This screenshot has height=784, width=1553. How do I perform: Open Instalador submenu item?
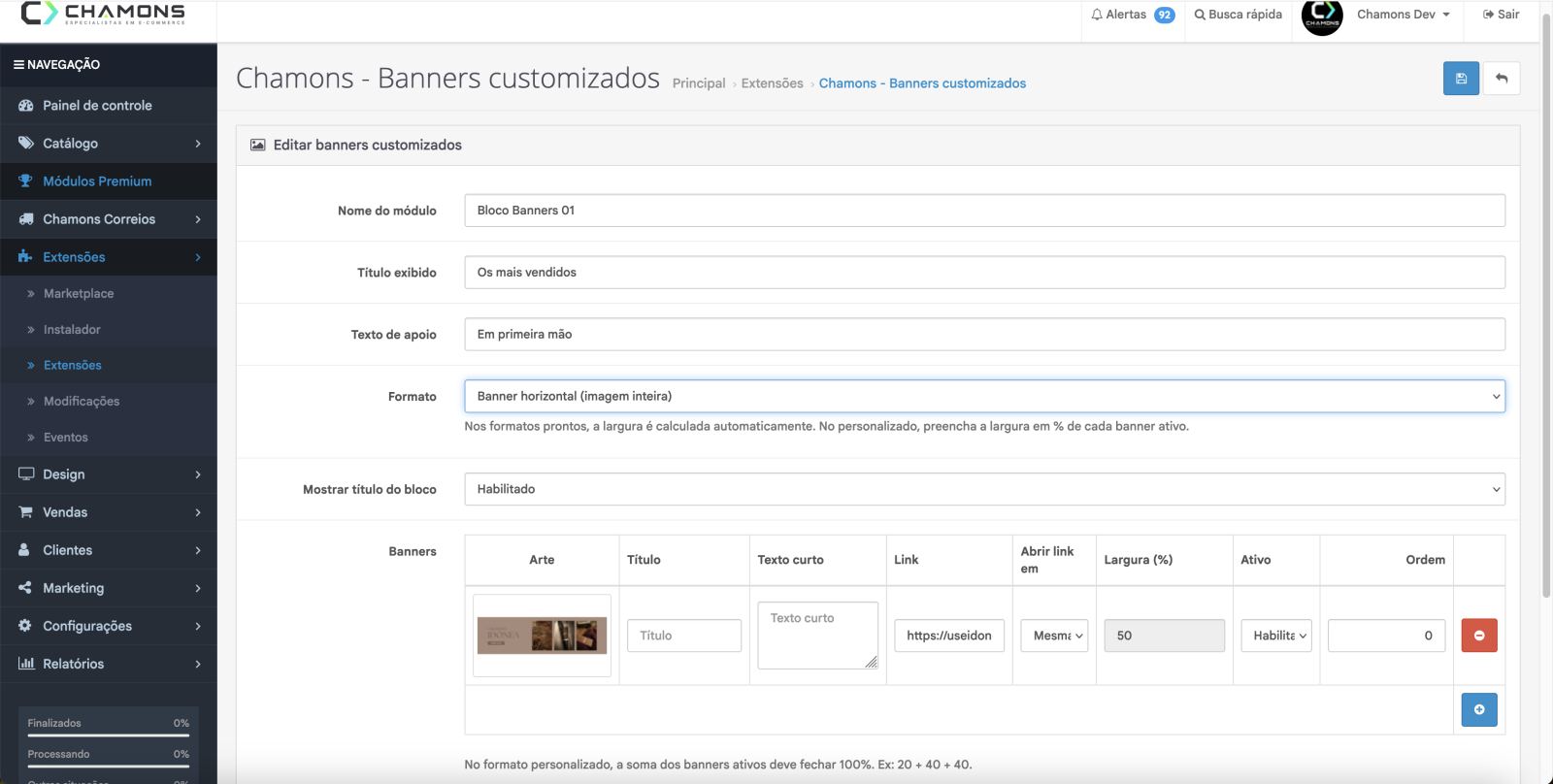point(109,330)
